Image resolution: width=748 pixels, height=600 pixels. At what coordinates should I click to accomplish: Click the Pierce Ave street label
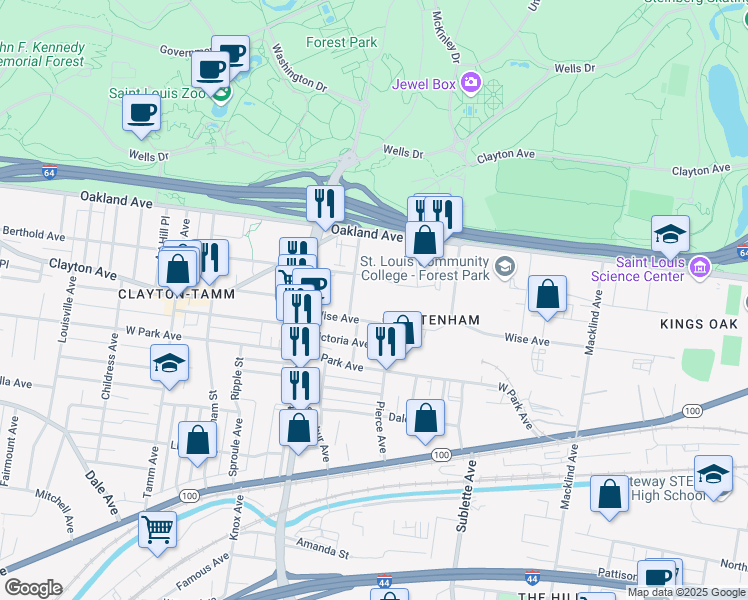tap(381, 427)
